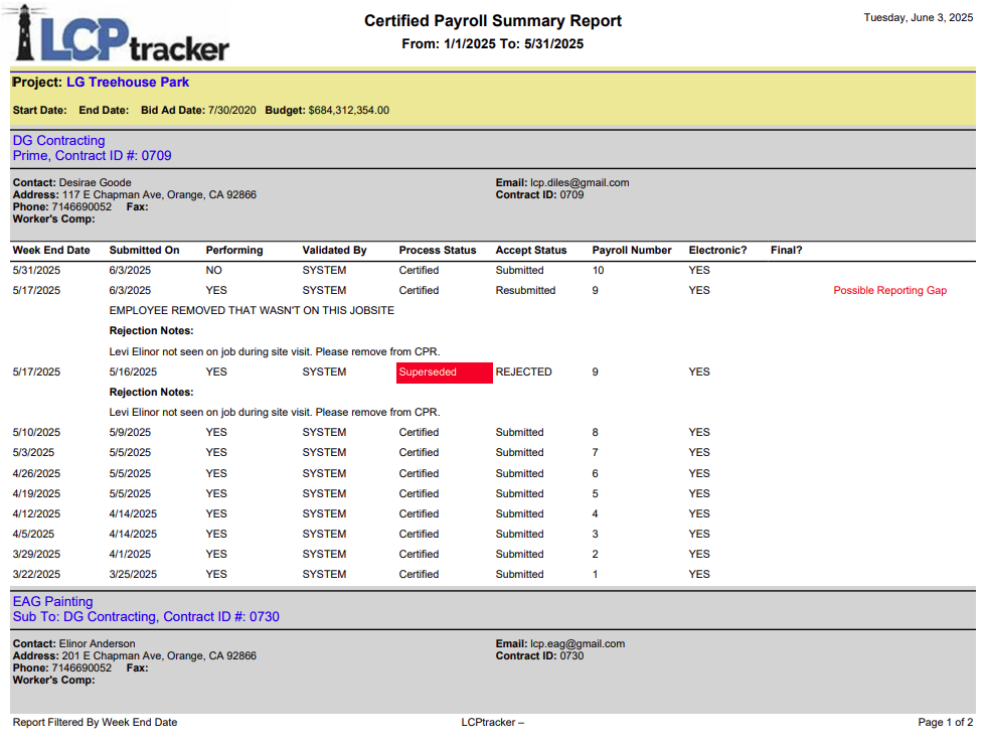Click the Possible Reporting Gap warning
Viewport: 984px width, 739px height.
(x=889, y=290)
